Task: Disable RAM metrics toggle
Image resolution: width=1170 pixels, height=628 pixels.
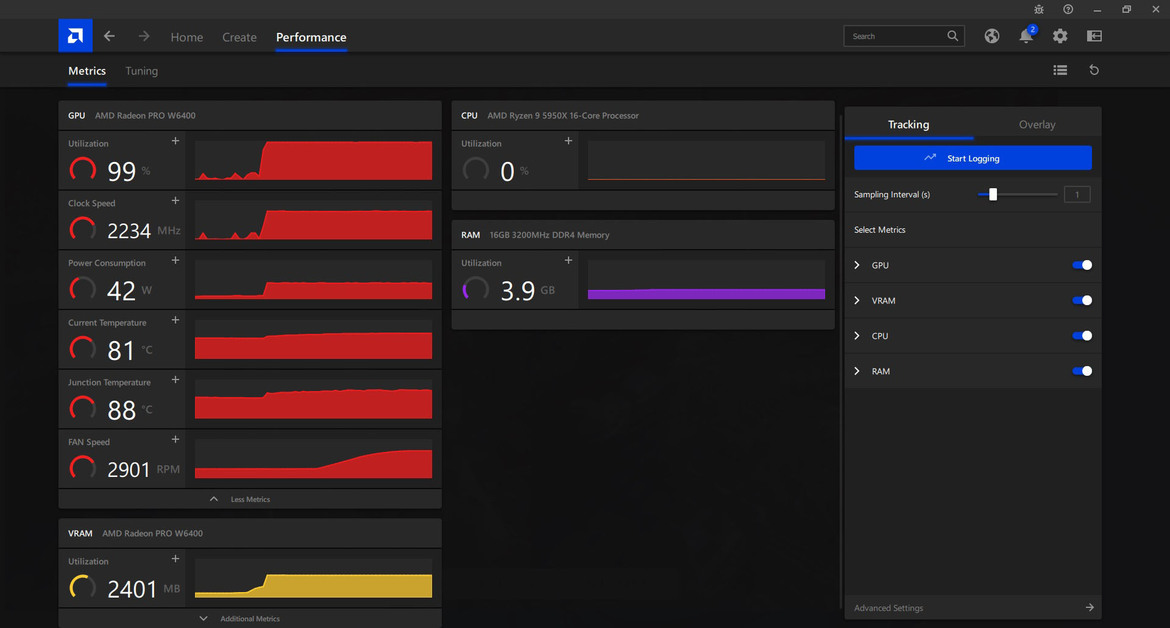Action: pos(1082,371)
